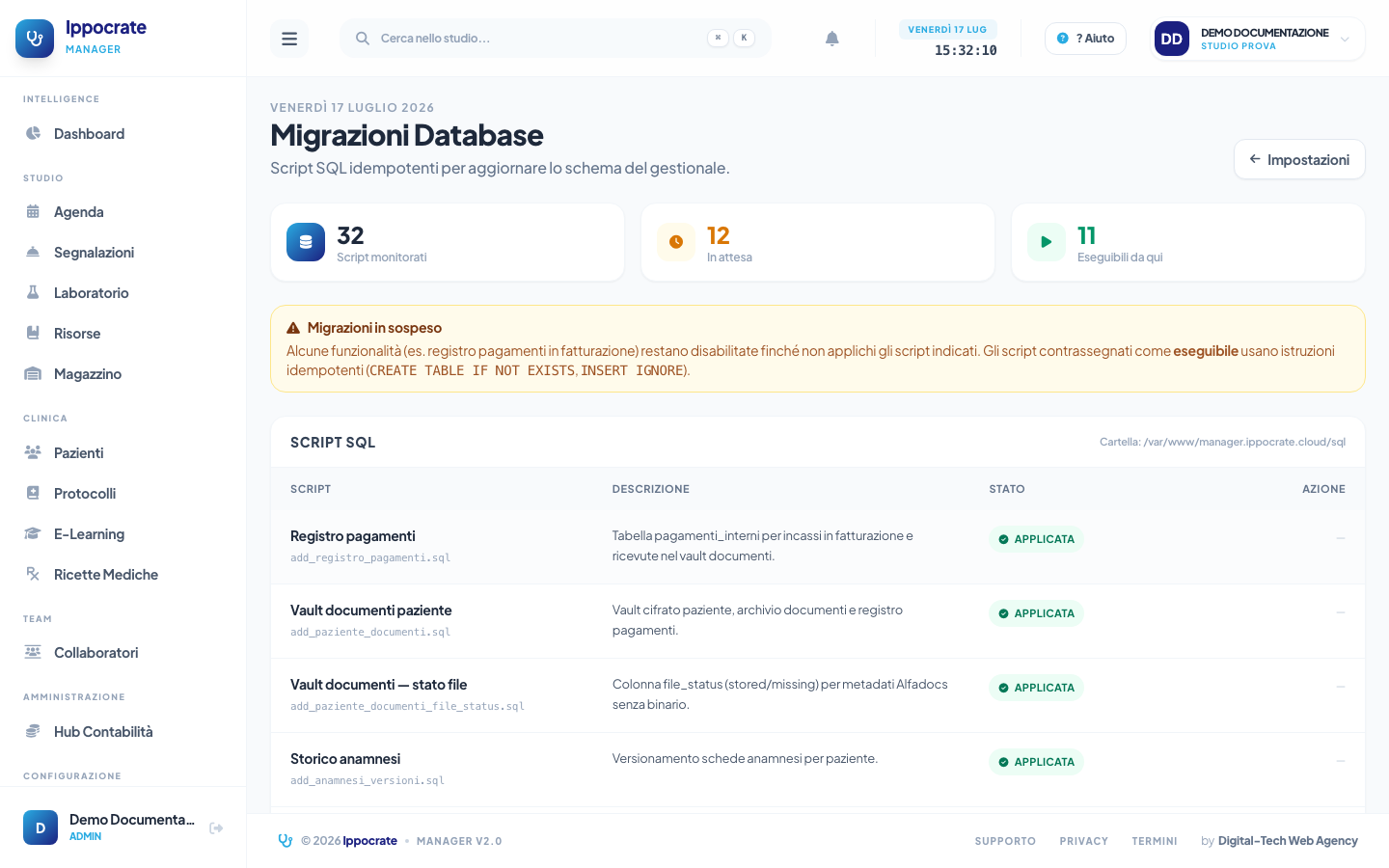1389x868 pixels.
Task: Click the Venerdì 17 Lug date badge
Action: tap(947, 29)
